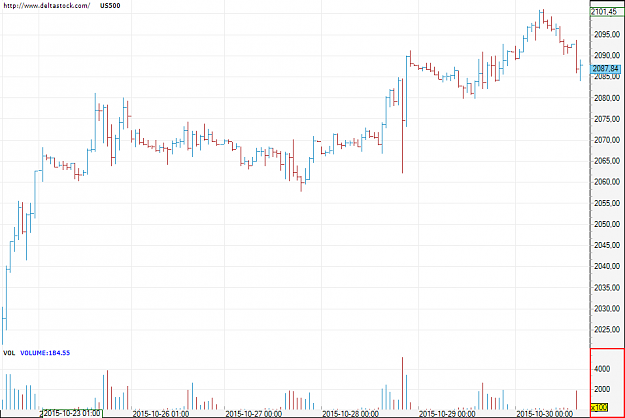Click the VOLUME:184.55 indicator readout
The image size is (625, 418).
(x=45, y=353)
